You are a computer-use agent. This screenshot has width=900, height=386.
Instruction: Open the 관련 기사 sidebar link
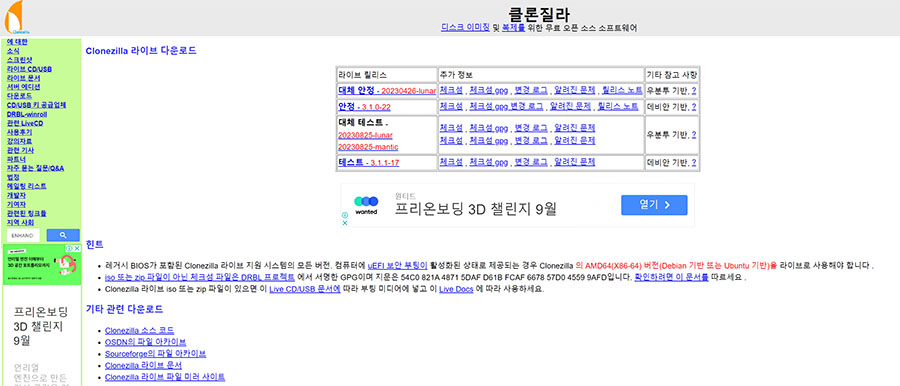pyautogui.click(x=21, y=150)
